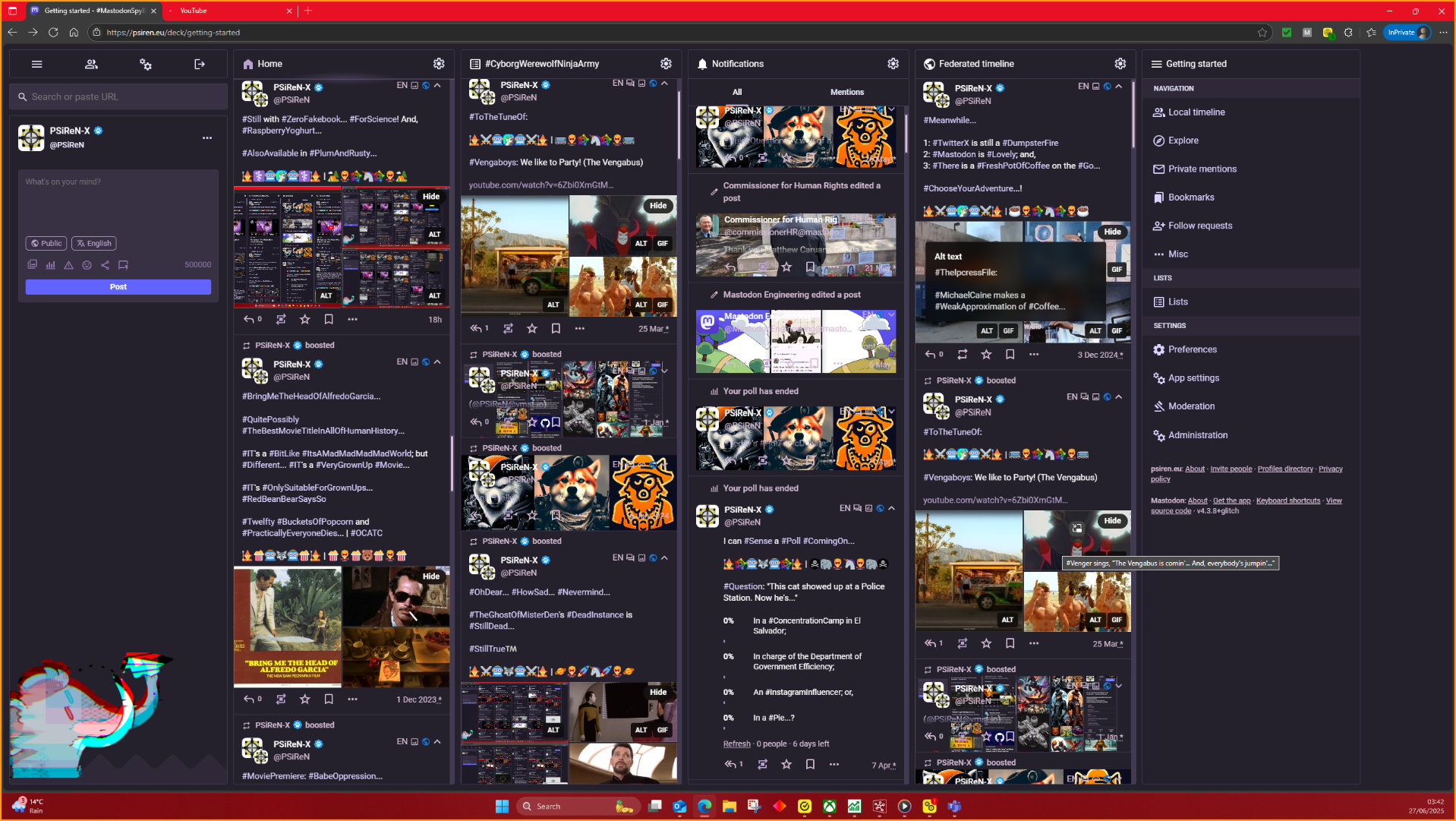Click the What's on your mind text box
Screen dimensions: 1456x821
[x=118, y=201]
